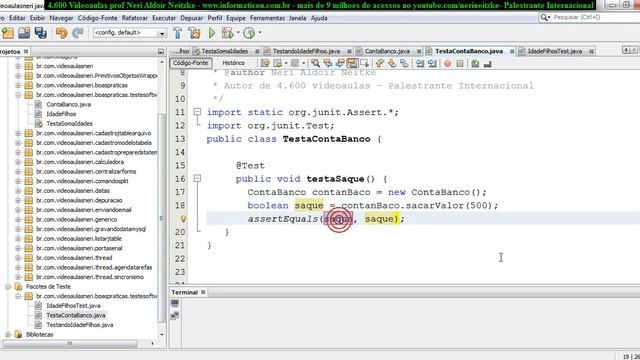Click the Pesquisar search field
The image size is (640, 360).
click(x=589, y=17)
